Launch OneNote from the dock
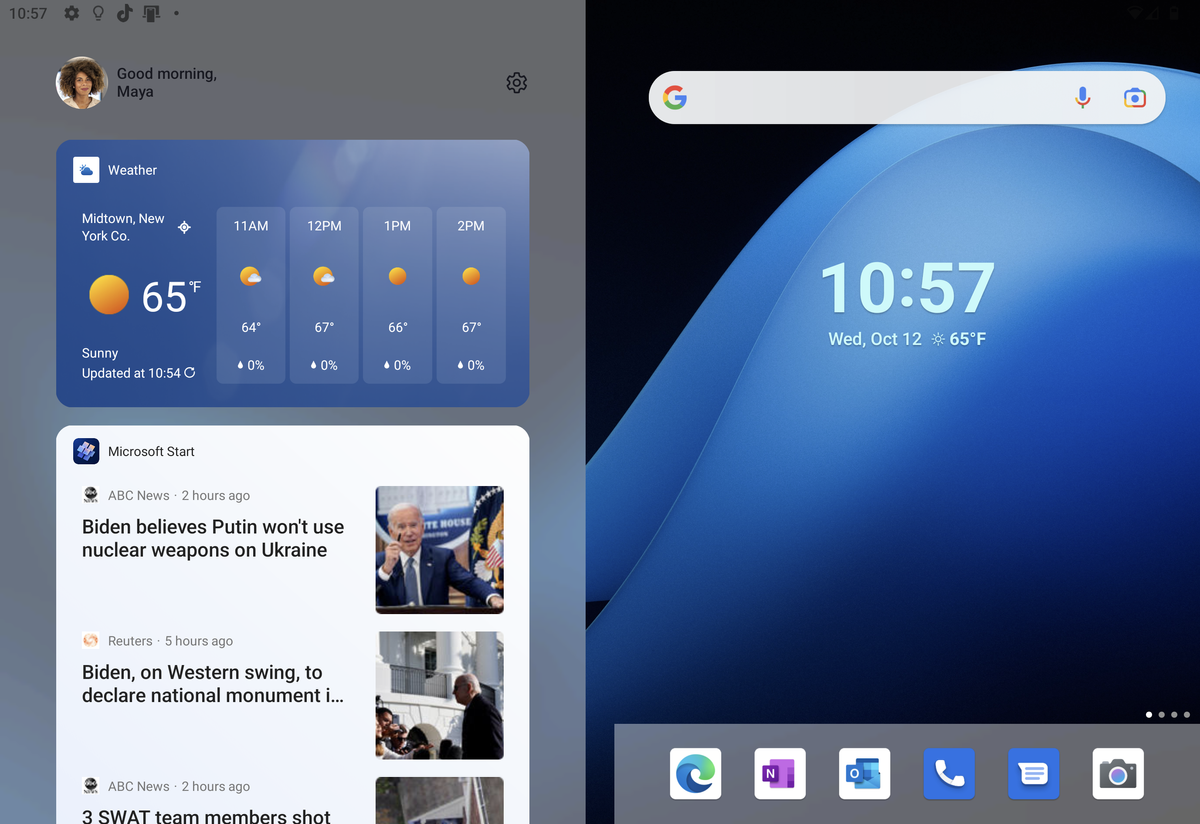Viewport: 1200px width, 824px height. pos(779,773)
